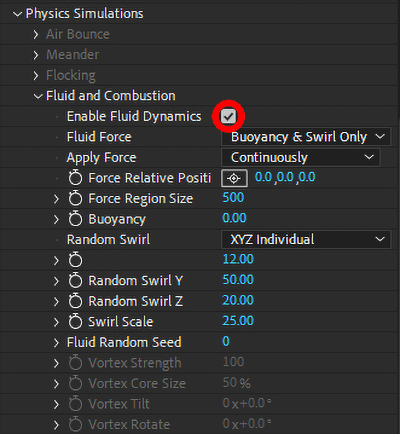This screenshot has width=400, height=434.
Task: Expand the Fluid Random Seed property
Action: click(56, 342)
